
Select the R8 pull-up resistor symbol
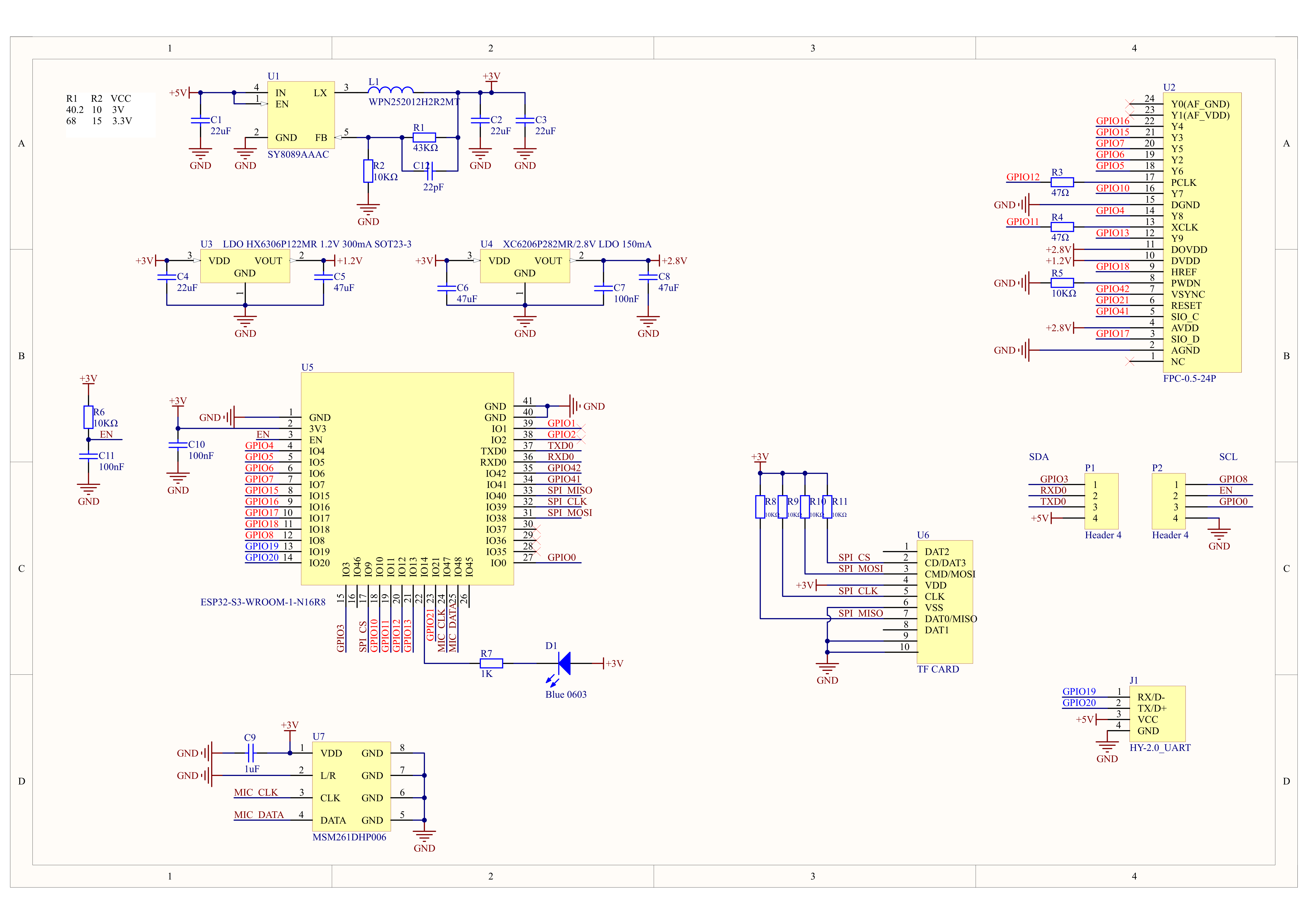click(760, 507)
